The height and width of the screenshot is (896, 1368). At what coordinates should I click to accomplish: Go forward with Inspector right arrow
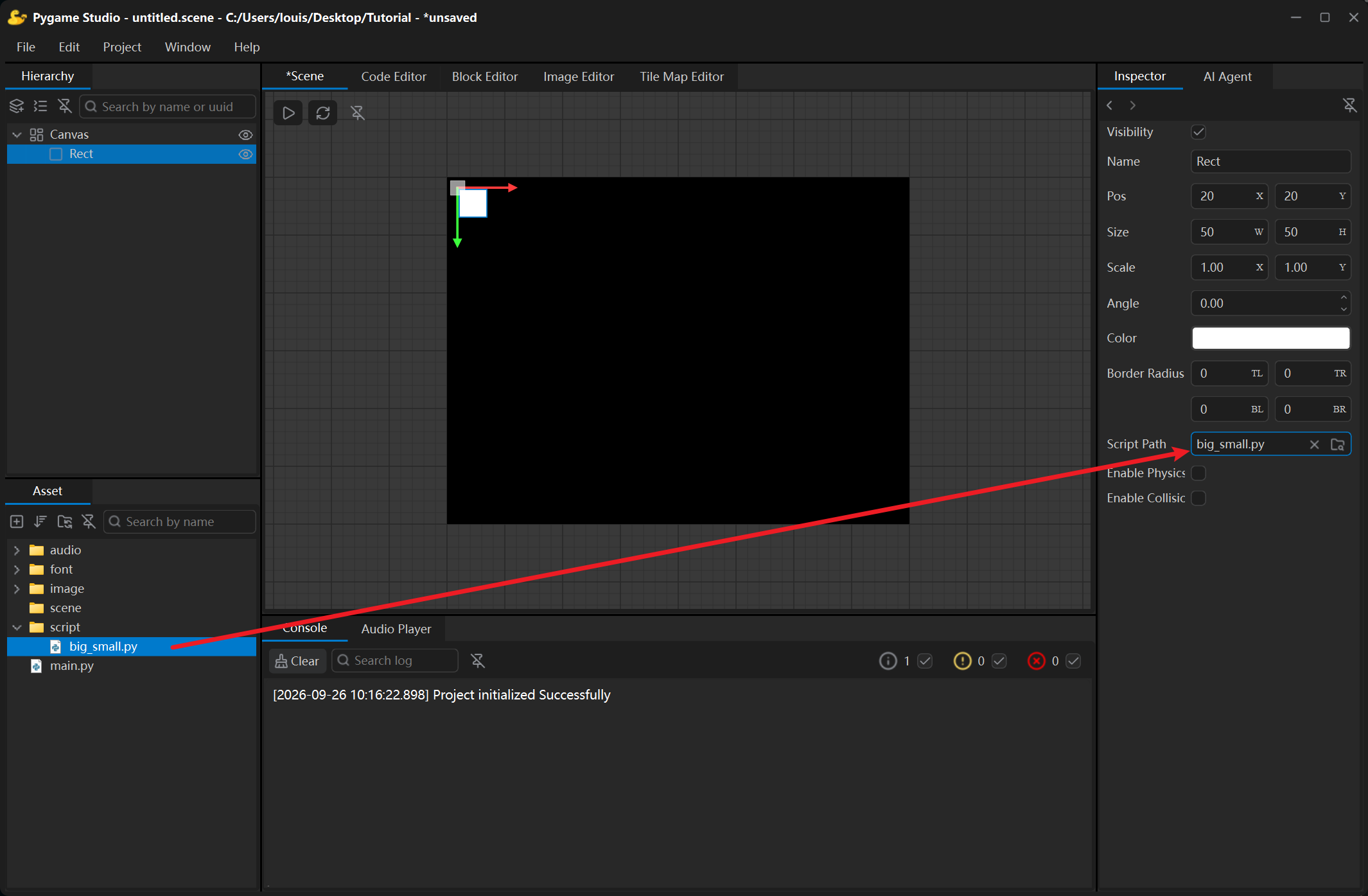(1133, 105)
